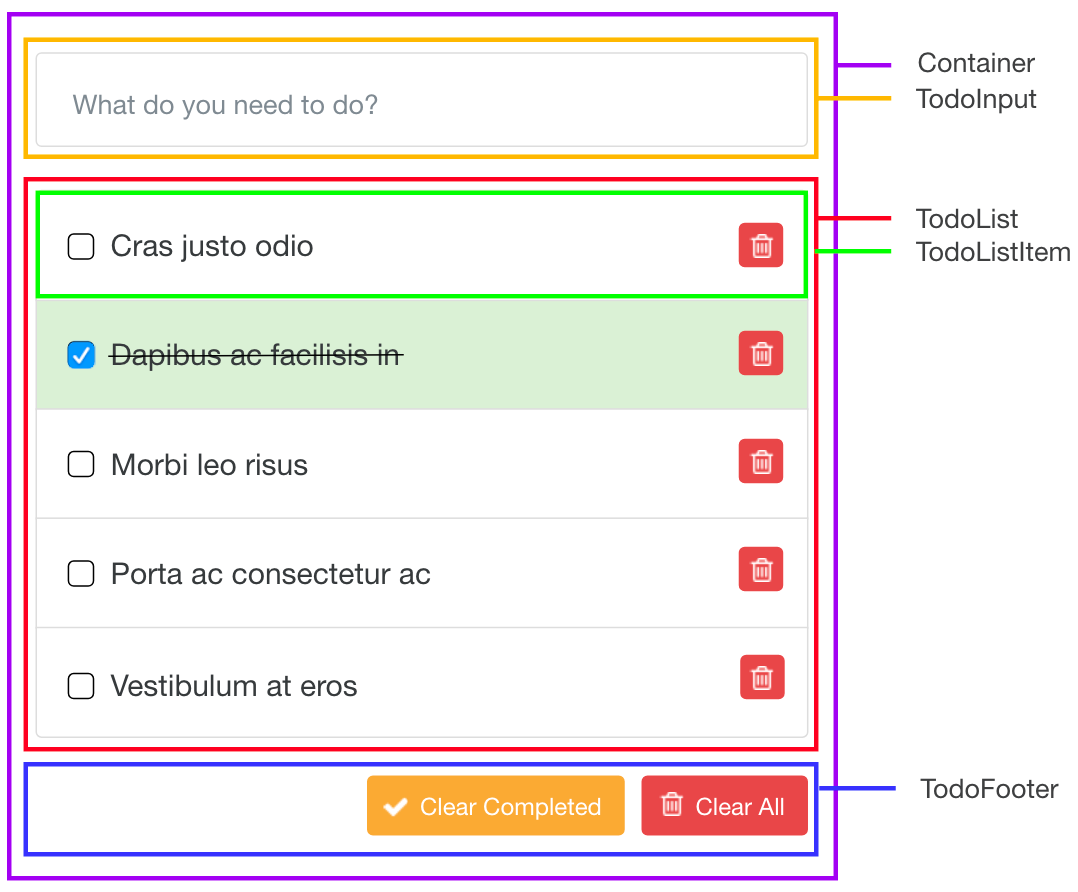Viewport: 1078px width, 892px height.
Task: Delete the Cras justo odio item
Action: coord(761,246)
